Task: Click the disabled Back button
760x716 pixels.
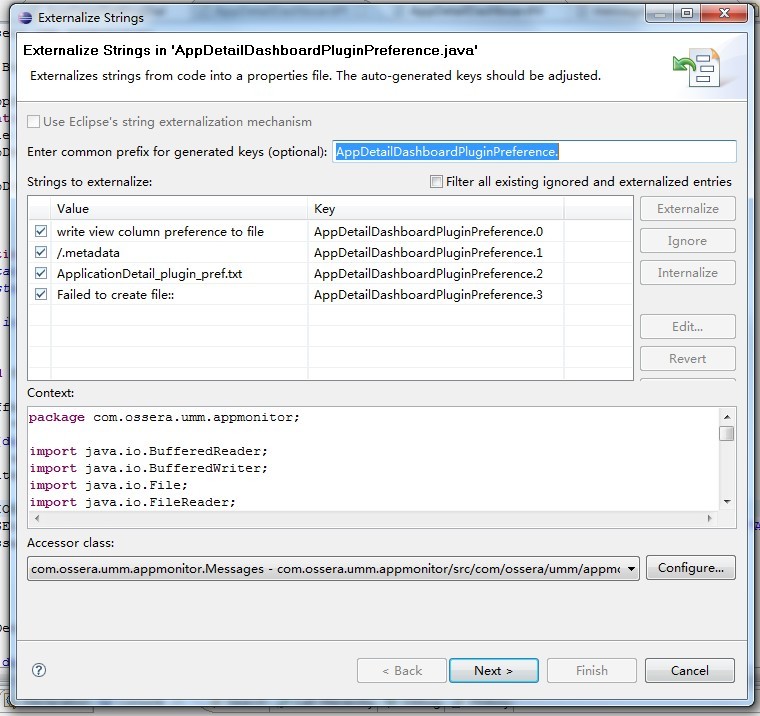Action: (x=402, y=670)
